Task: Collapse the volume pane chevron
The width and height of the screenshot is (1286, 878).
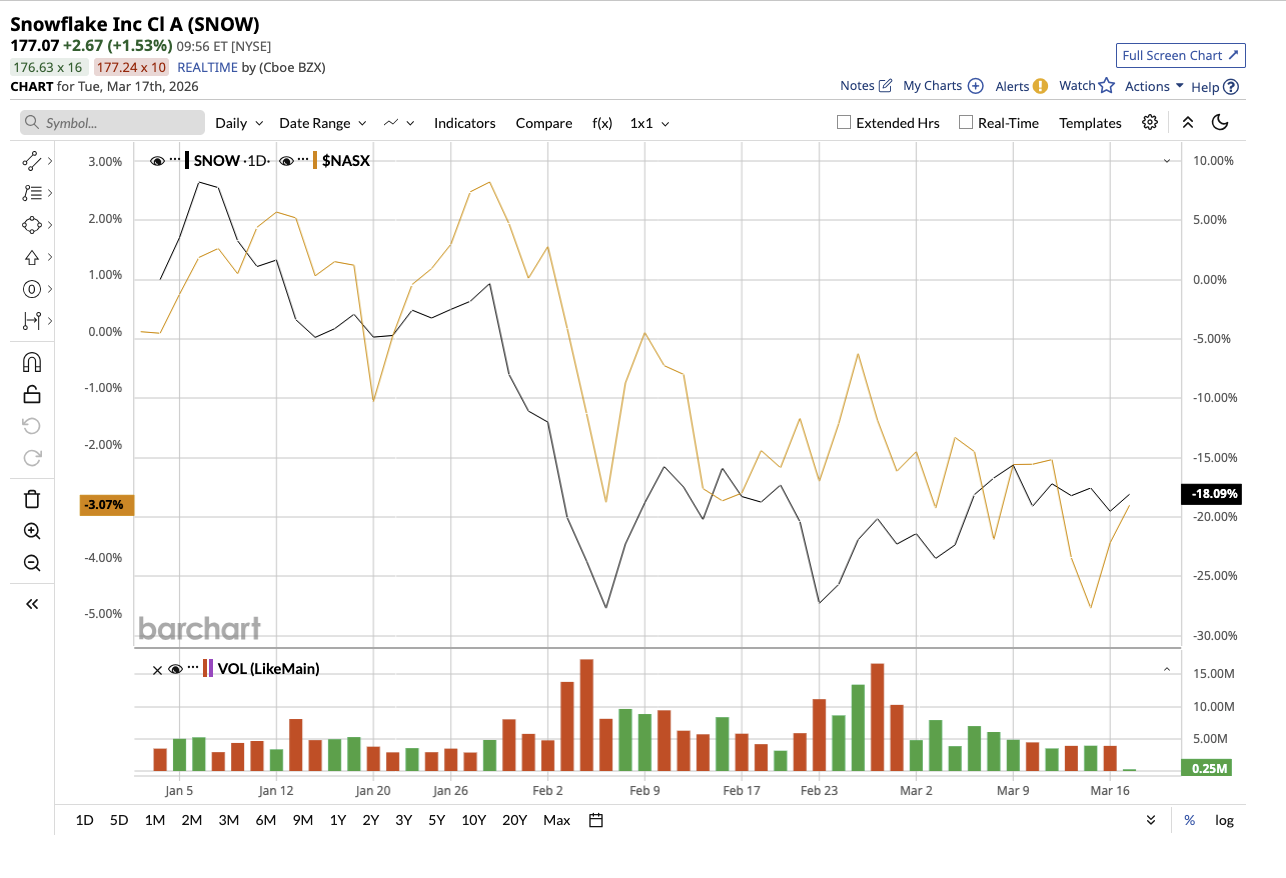Action: (1166, 669)
